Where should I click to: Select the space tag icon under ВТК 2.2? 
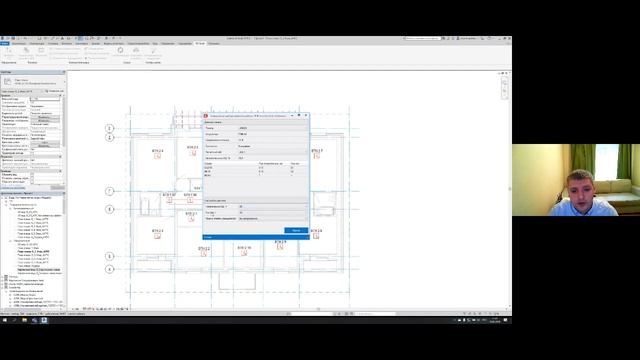[204, 253]
